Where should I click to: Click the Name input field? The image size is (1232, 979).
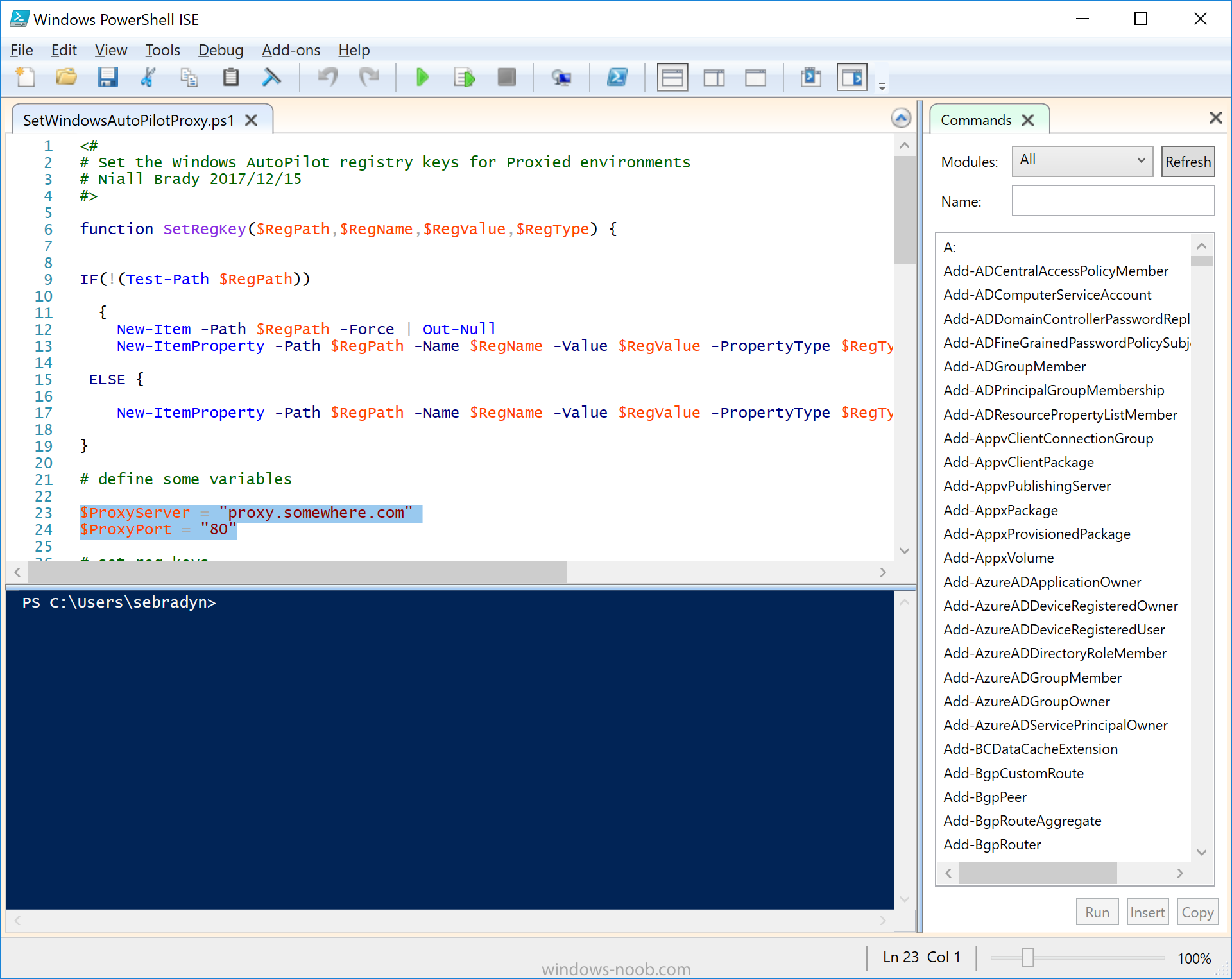pos(1113,201)
